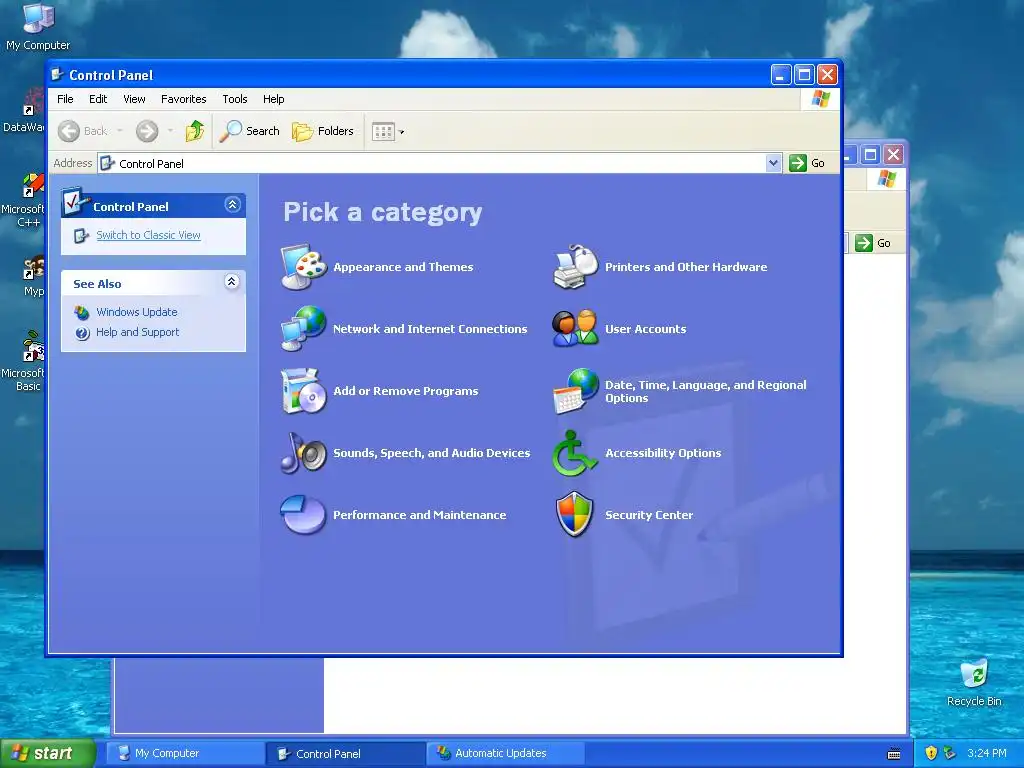
Task: Select Microsoft C++ desktop shortcut
Action: coord(25,200)
